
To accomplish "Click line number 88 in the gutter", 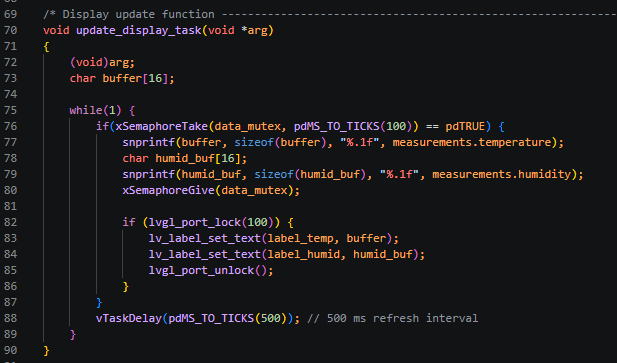I will (10, 318).
